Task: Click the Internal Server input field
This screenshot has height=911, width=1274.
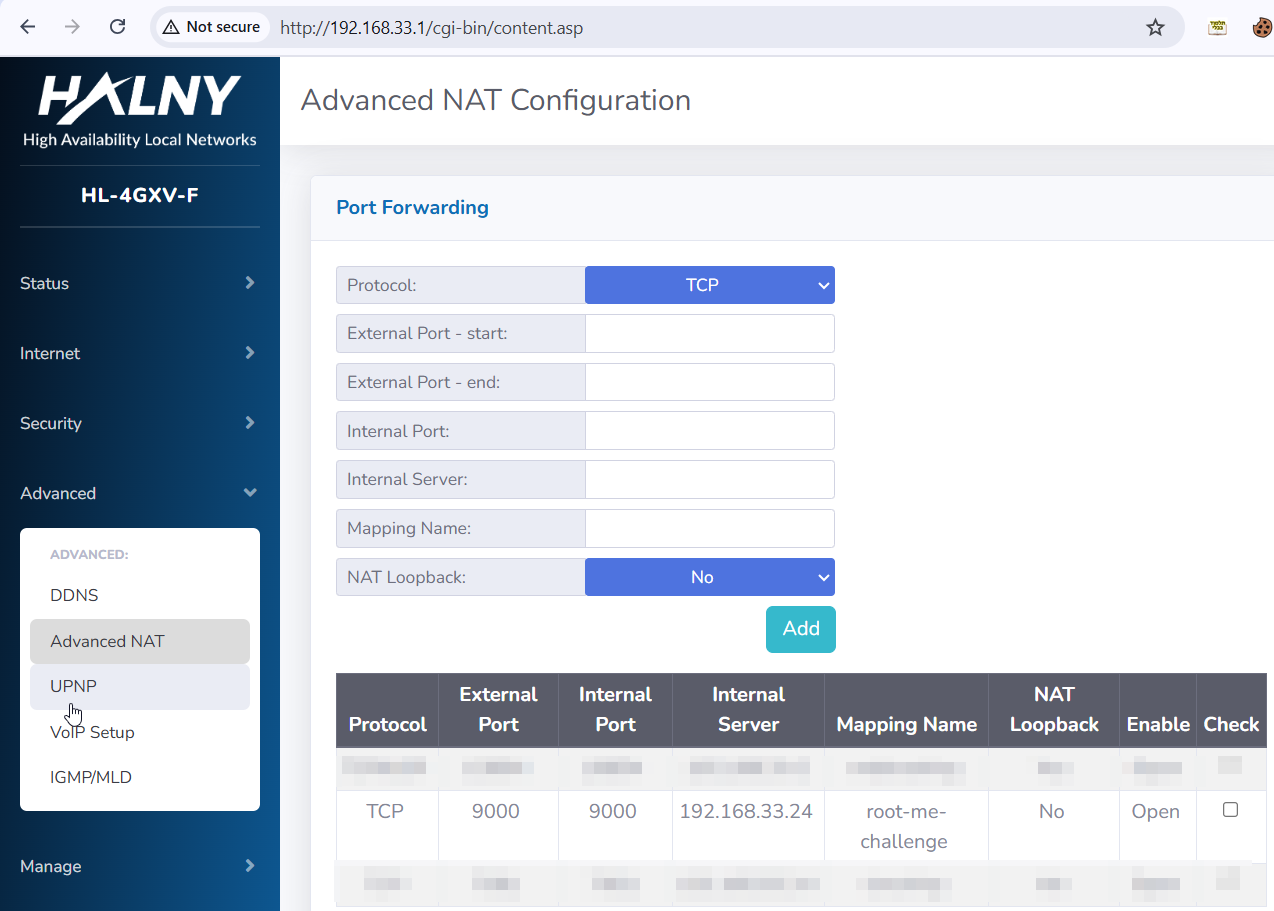Action: pos(709,479)
